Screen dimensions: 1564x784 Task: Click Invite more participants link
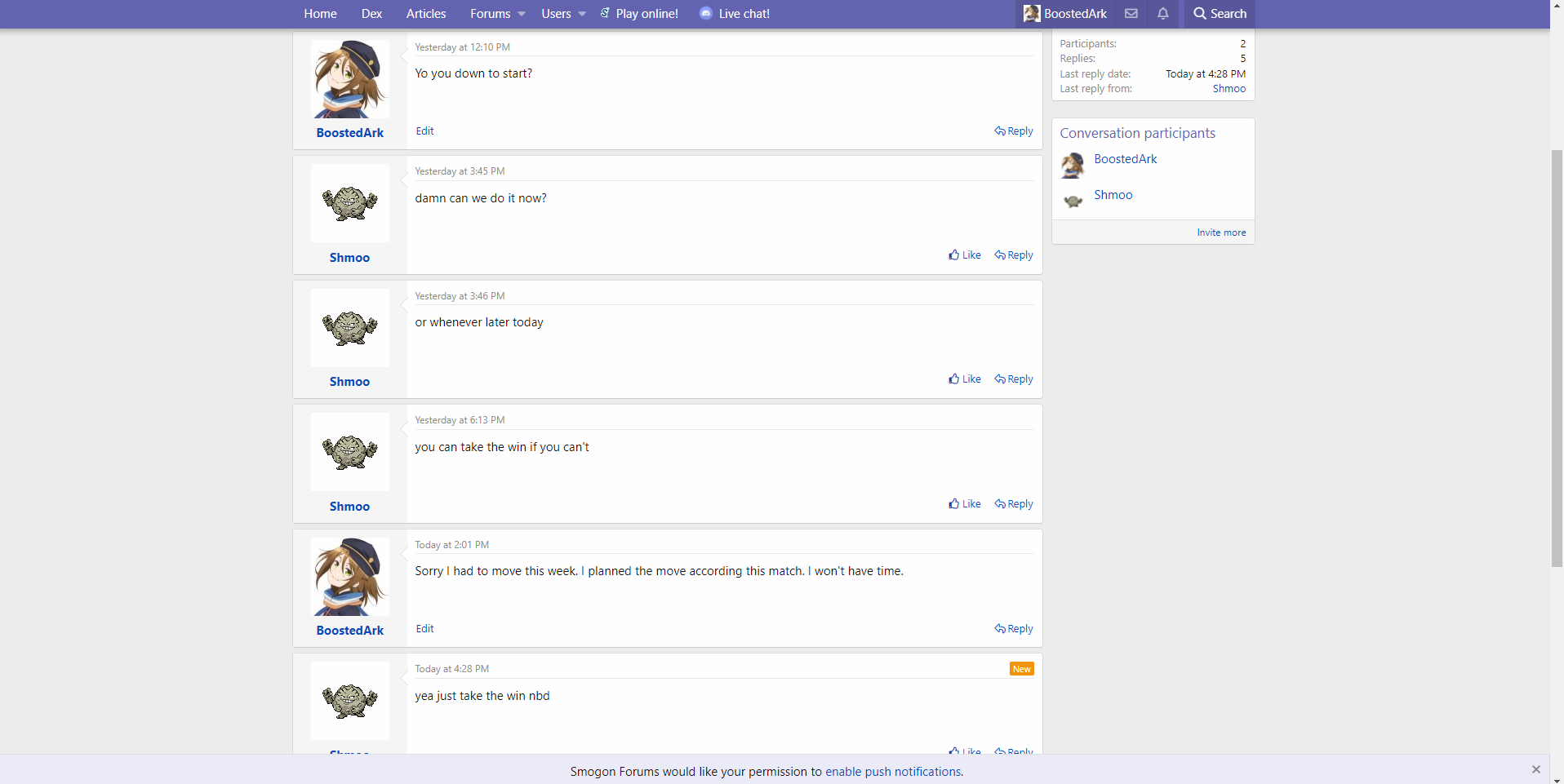pyautogui.click(x=1221, y=233)
